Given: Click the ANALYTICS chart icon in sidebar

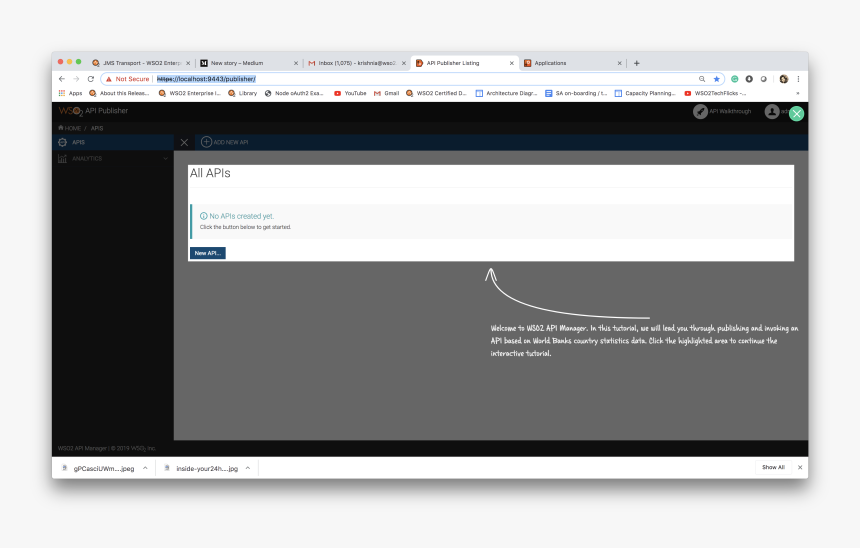Looking at the screenshot, I should (63, 159).
